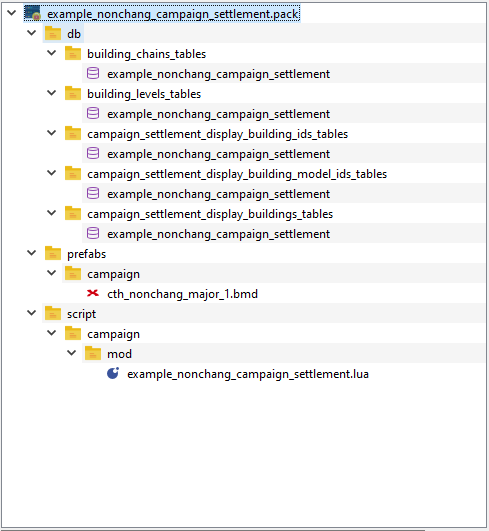Select campaign_settlement_display_building_ids_tables folder
This screenshot has width=489, height=531.
coord(217,134)
